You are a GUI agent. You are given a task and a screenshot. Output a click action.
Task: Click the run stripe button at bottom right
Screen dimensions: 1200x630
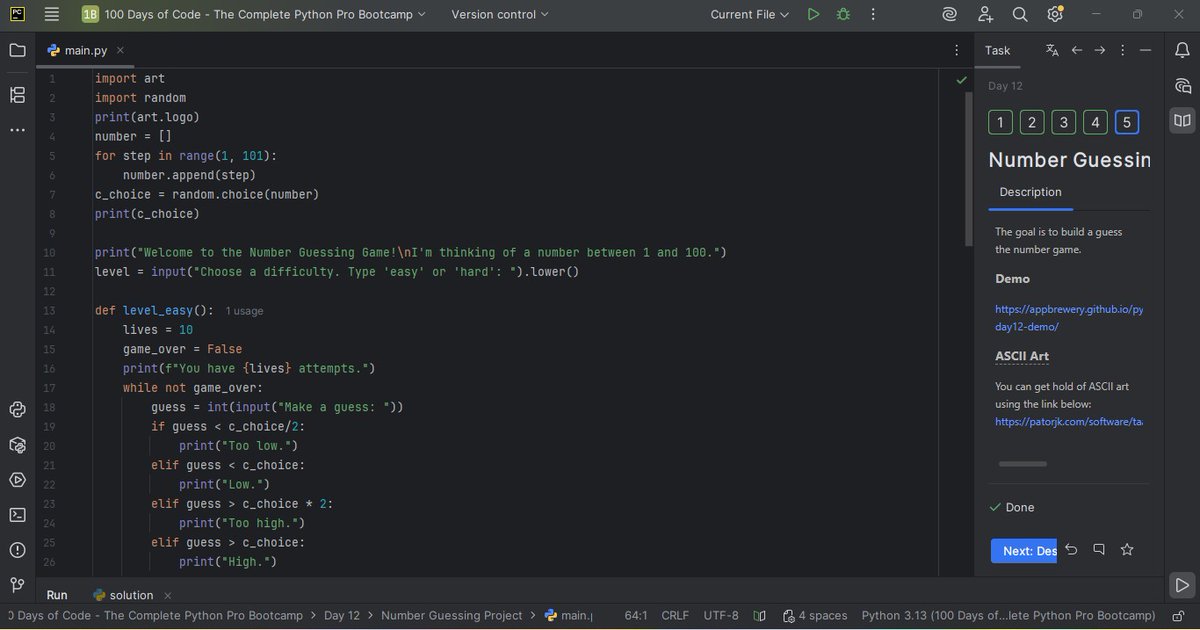coord(1182,585)
